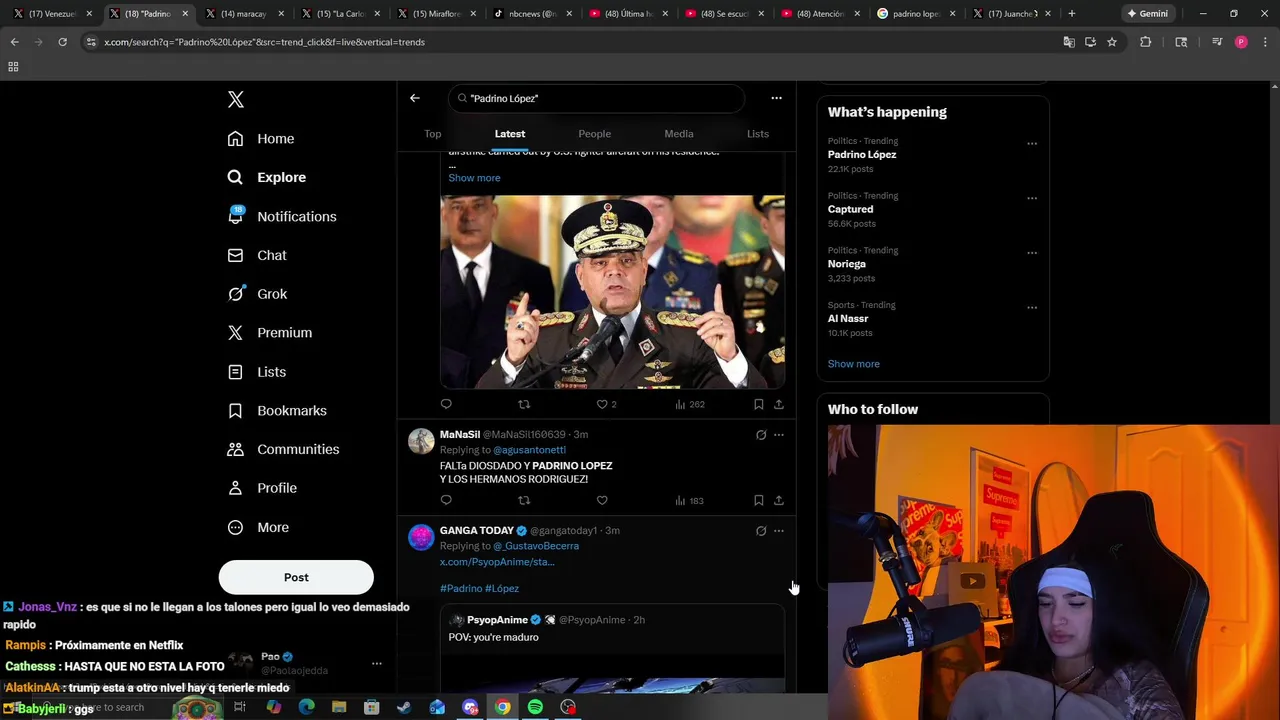Image resolution: width=1280 pixels, height=720 pixels.
Task: Open the #Padrino hashtag link
Action: point(461,588)
